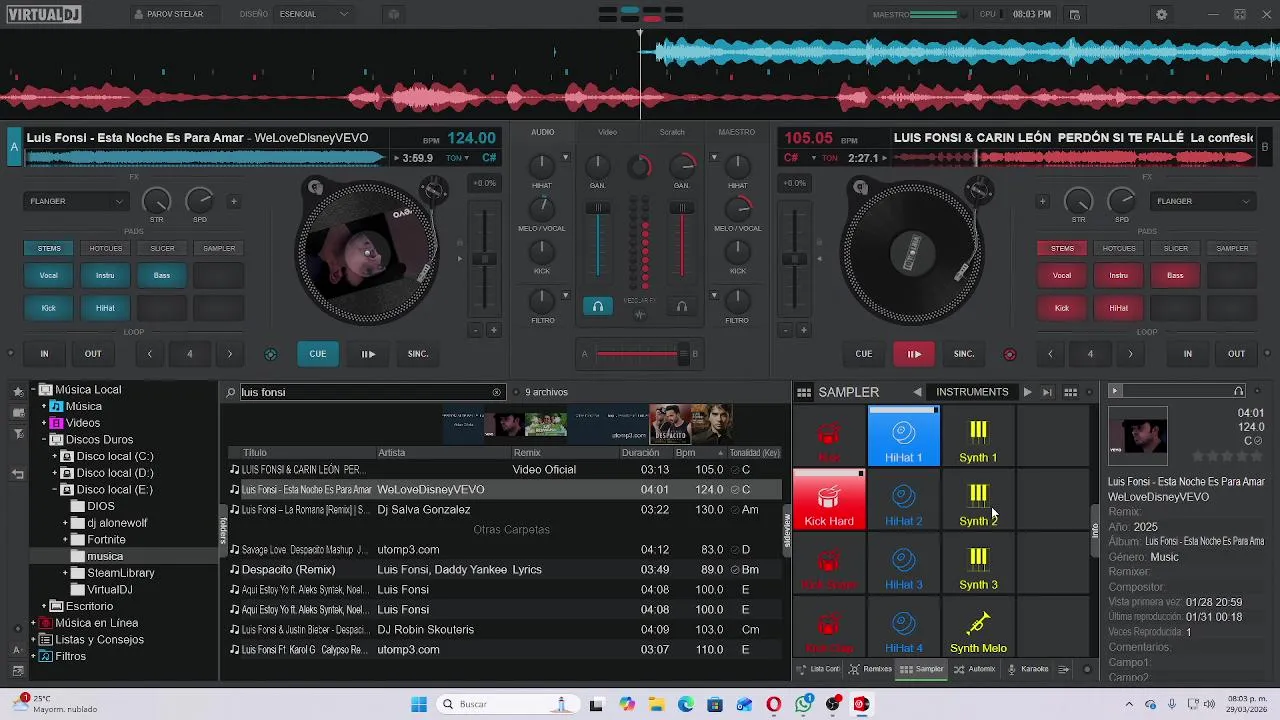Click the sampler grid view icon right of INSTRUMENTS
Viewport: 1280px width, 720px height.
pyautogui.click(x=1070, y=392)
